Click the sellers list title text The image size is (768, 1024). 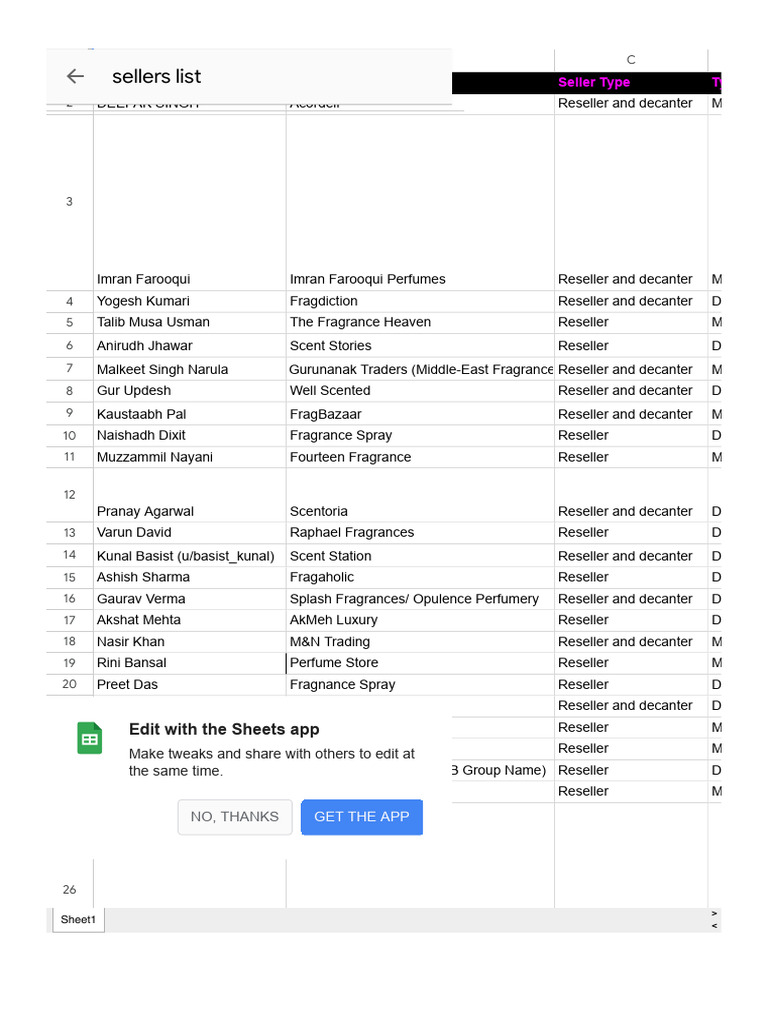pos(156,76)
